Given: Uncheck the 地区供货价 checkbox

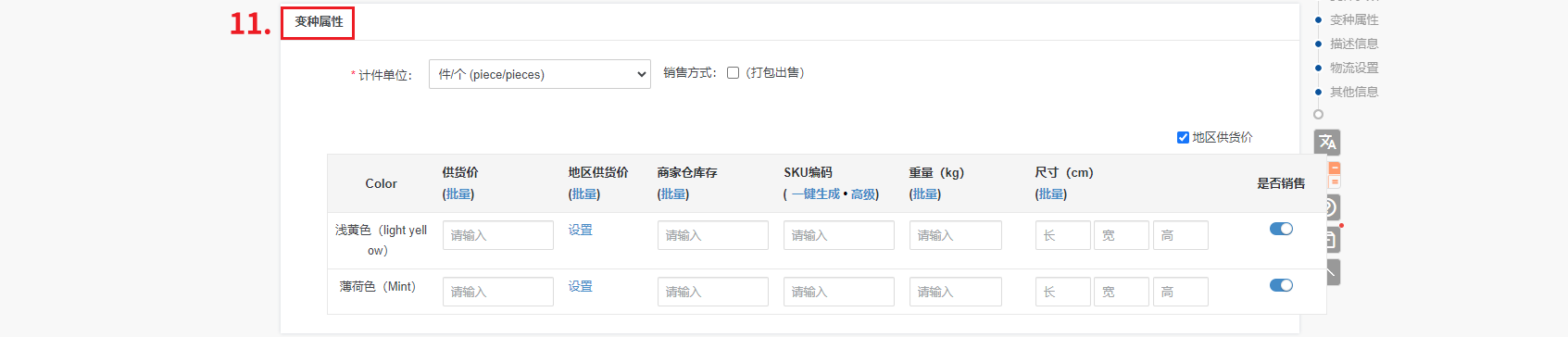Looking at the screenshot, I should tap(1183, 137).
